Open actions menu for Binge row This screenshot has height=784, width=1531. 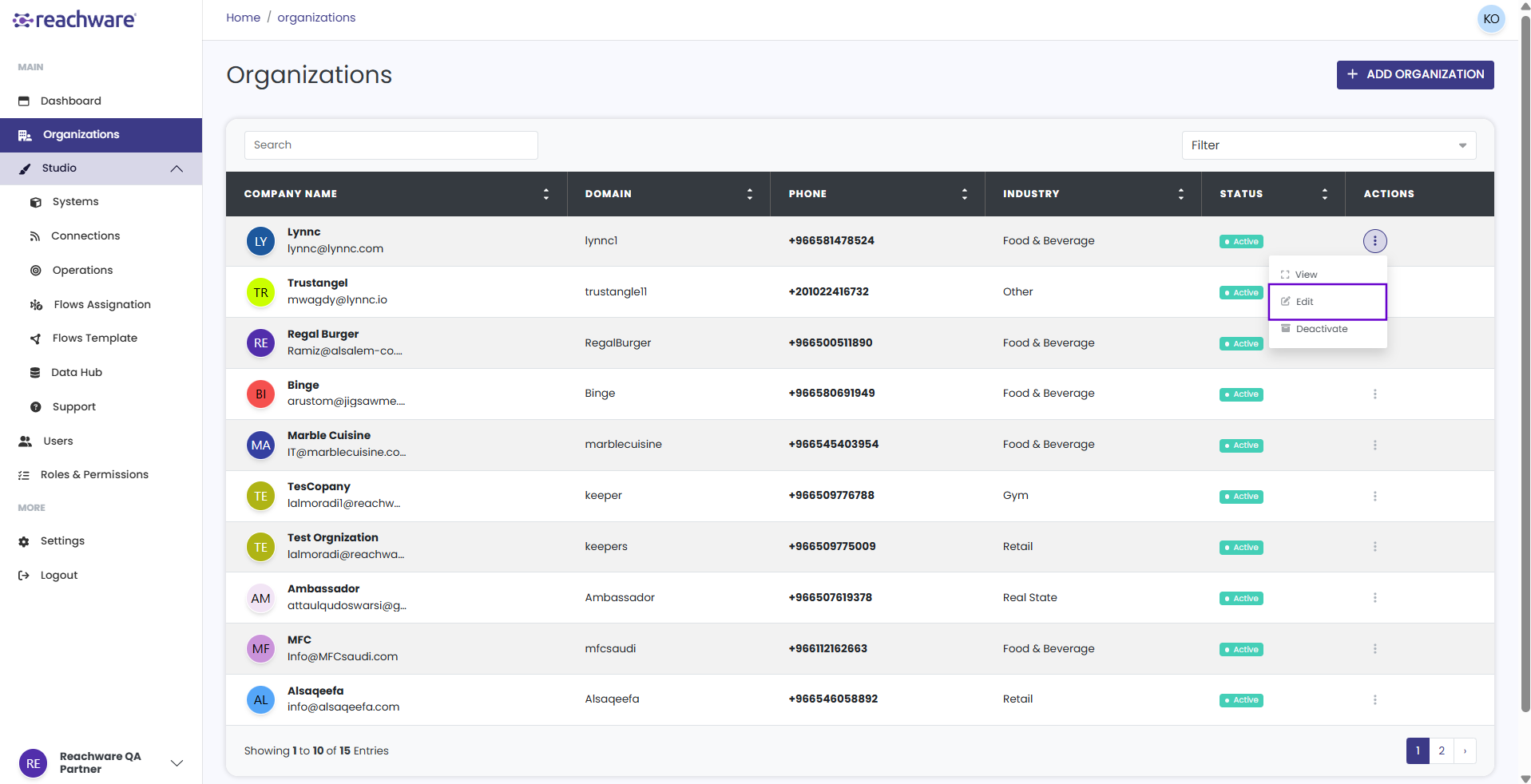coord(1374,394)
